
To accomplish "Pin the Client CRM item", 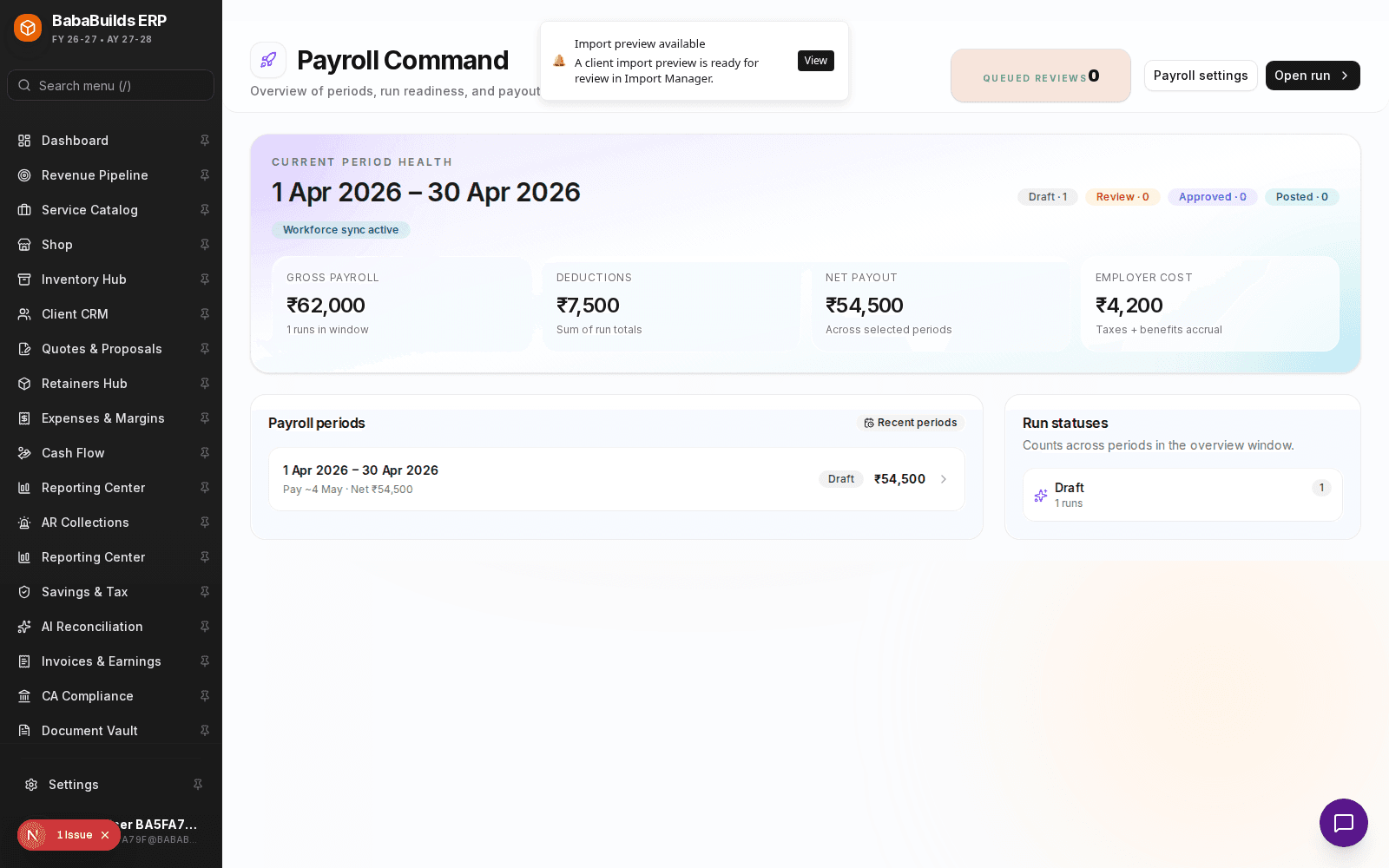I will 205,314.
